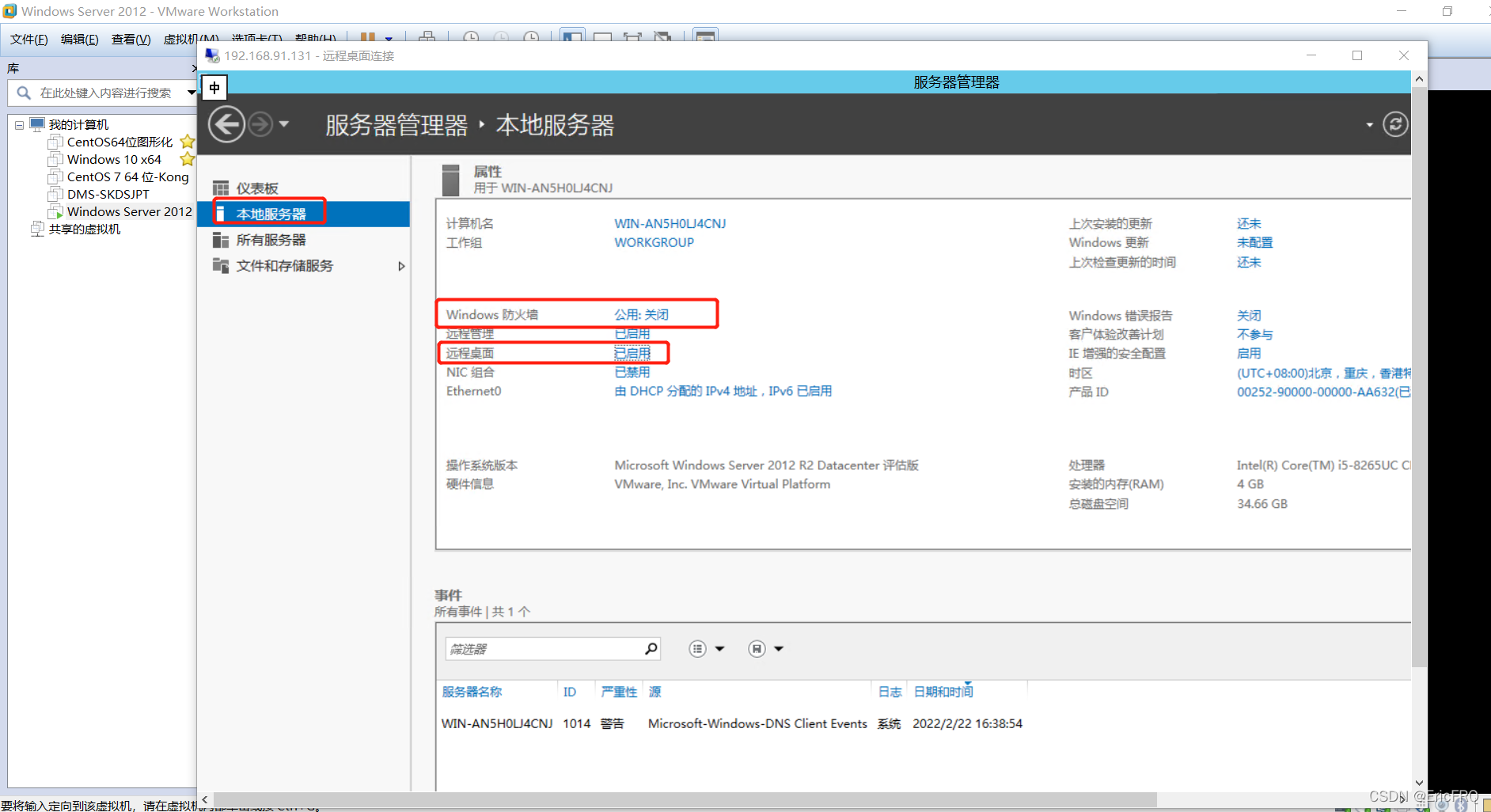Click the favorite star beside Windows 10 x64

pyautogui.click(x=187, y=159)
